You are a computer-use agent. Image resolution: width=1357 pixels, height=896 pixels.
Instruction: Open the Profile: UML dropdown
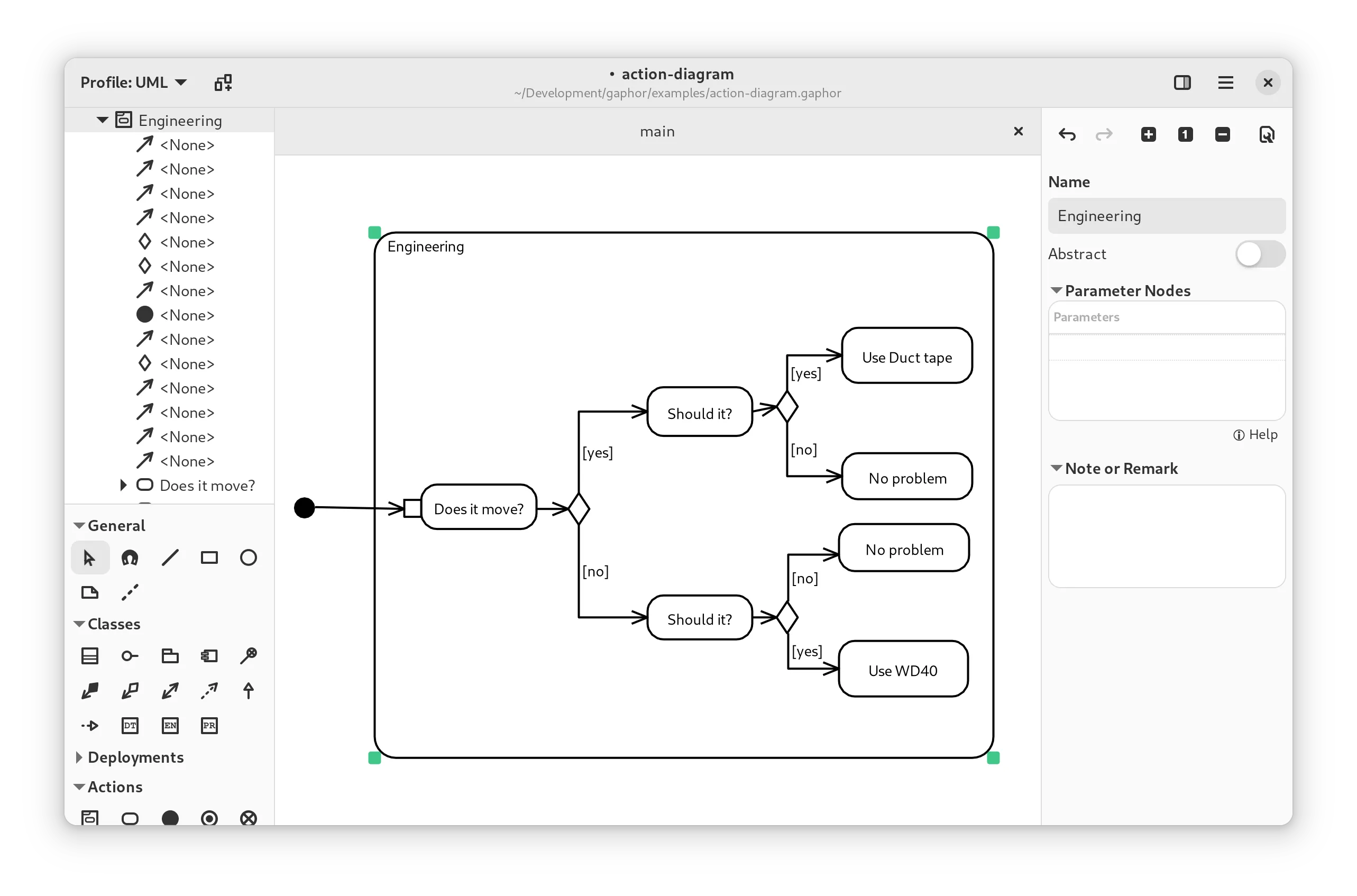click(x=134, y=83)
